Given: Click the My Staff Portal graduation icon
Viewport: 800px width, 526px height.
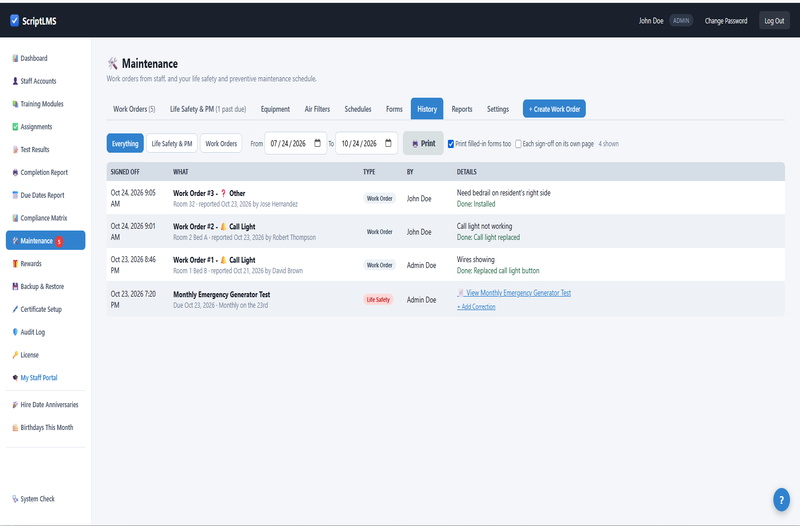Looking at the screenshot, I should [15, 378].
